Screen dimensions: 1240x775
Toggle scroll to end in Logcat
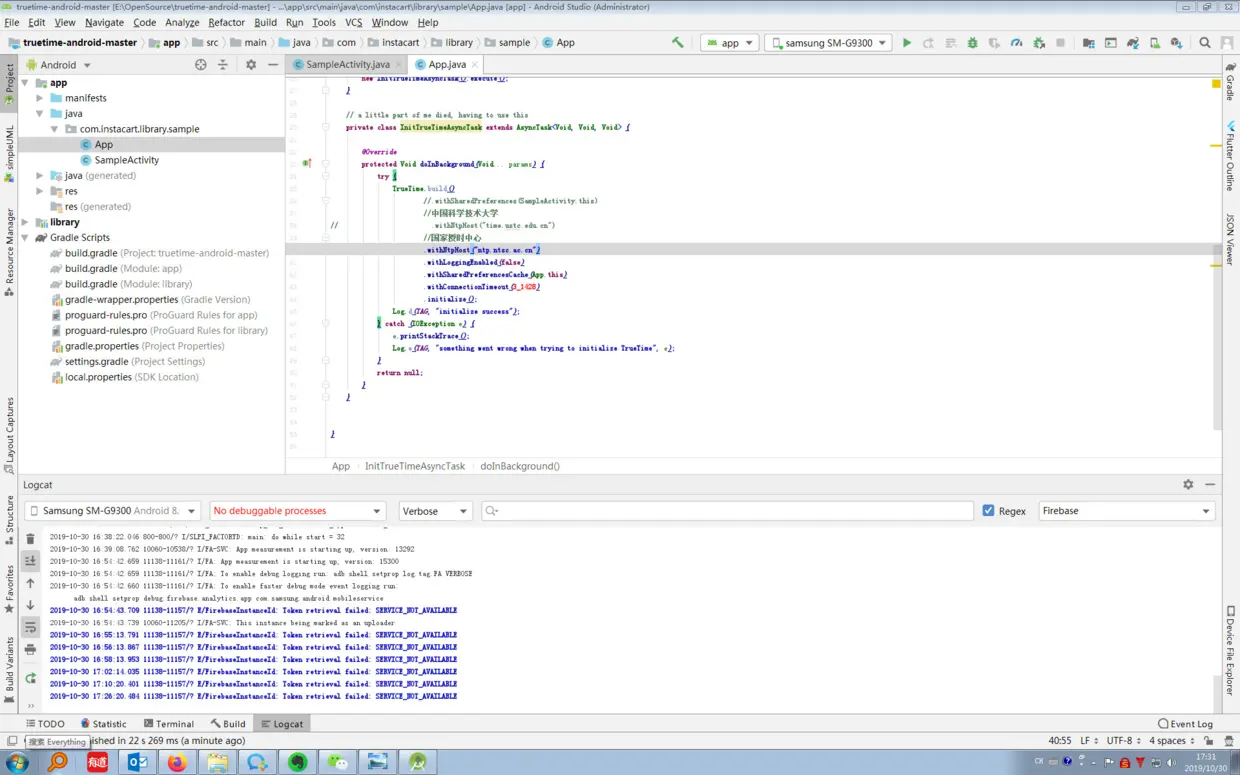click(x=30, y=561)
